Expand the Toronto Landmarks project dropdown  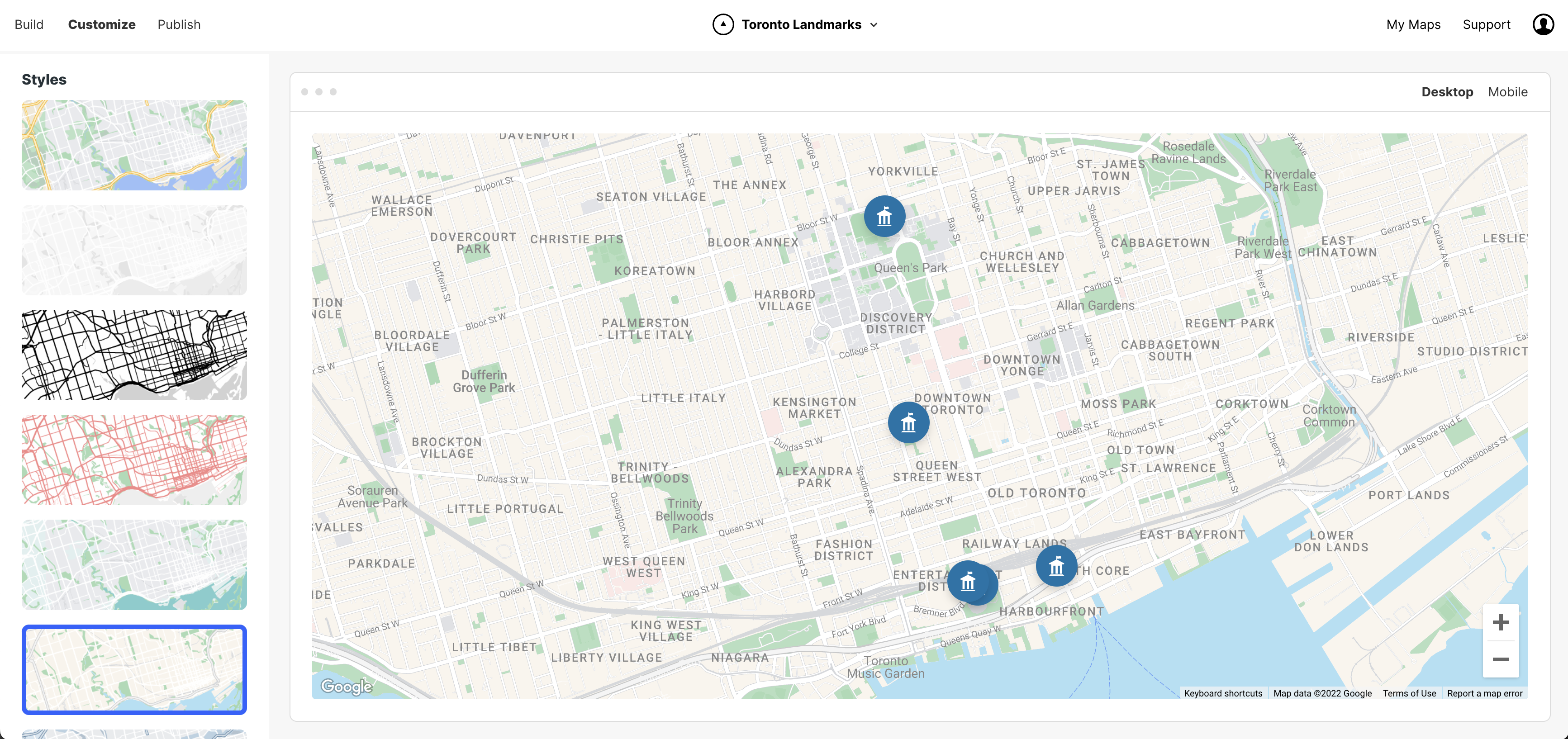874,25
